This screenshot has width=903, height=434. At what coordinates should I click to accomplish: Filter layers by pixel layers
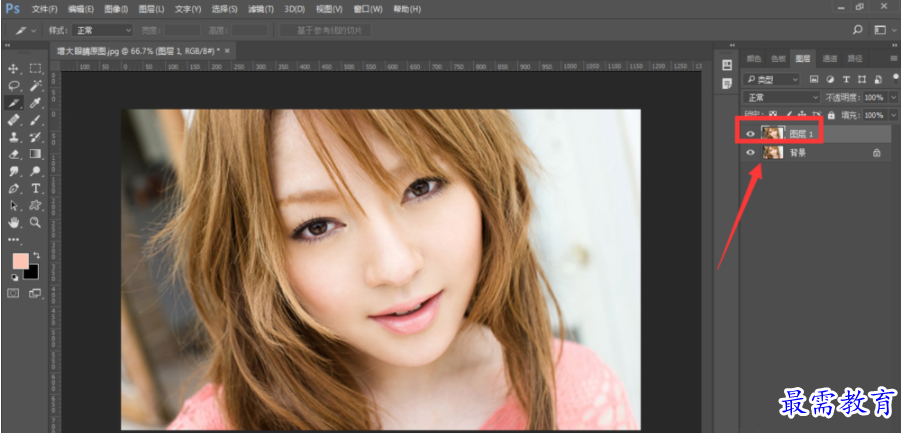click(814, 79)
